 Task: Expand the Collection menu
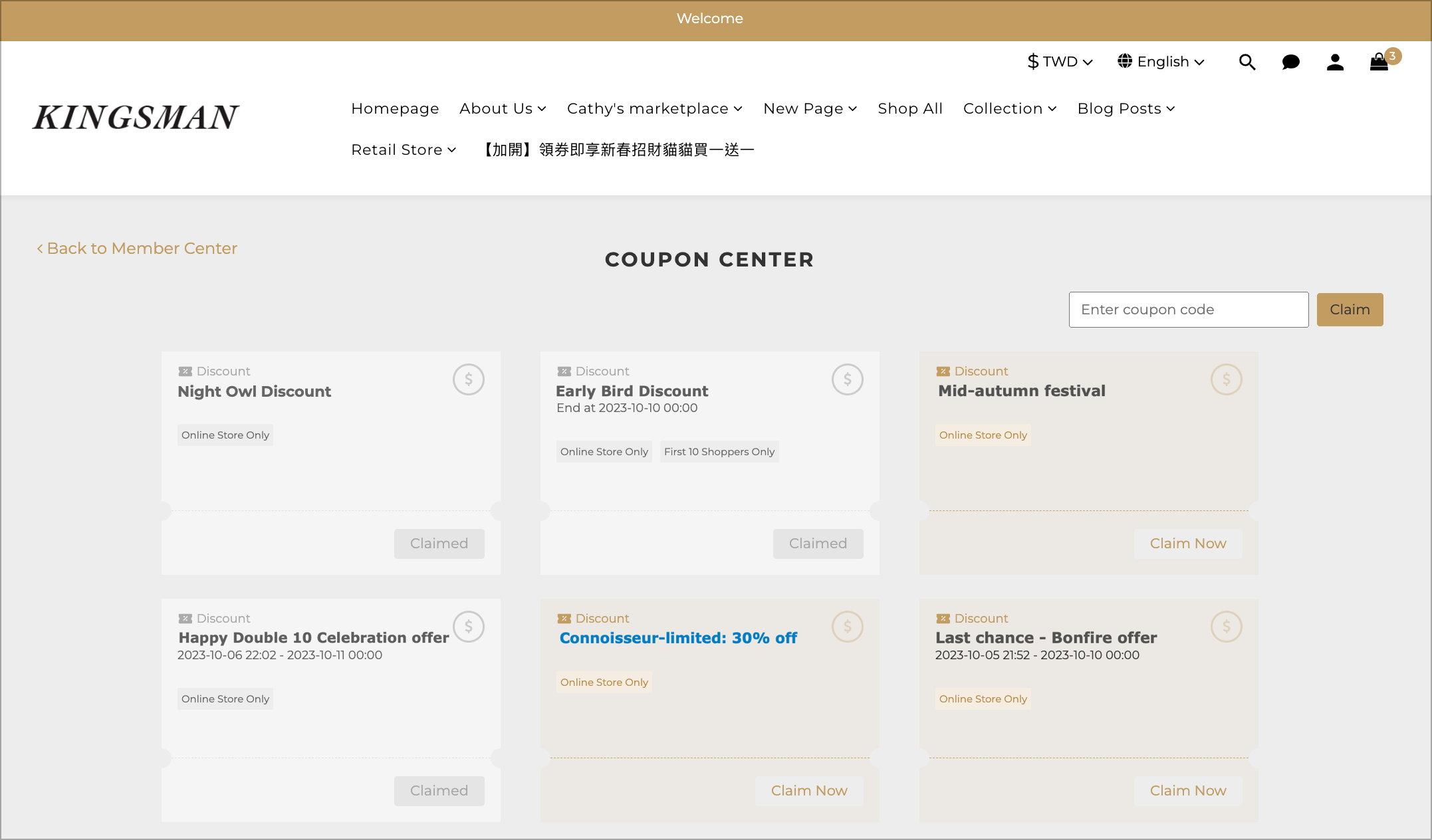pyautogui.click(x=1010, y=108)
